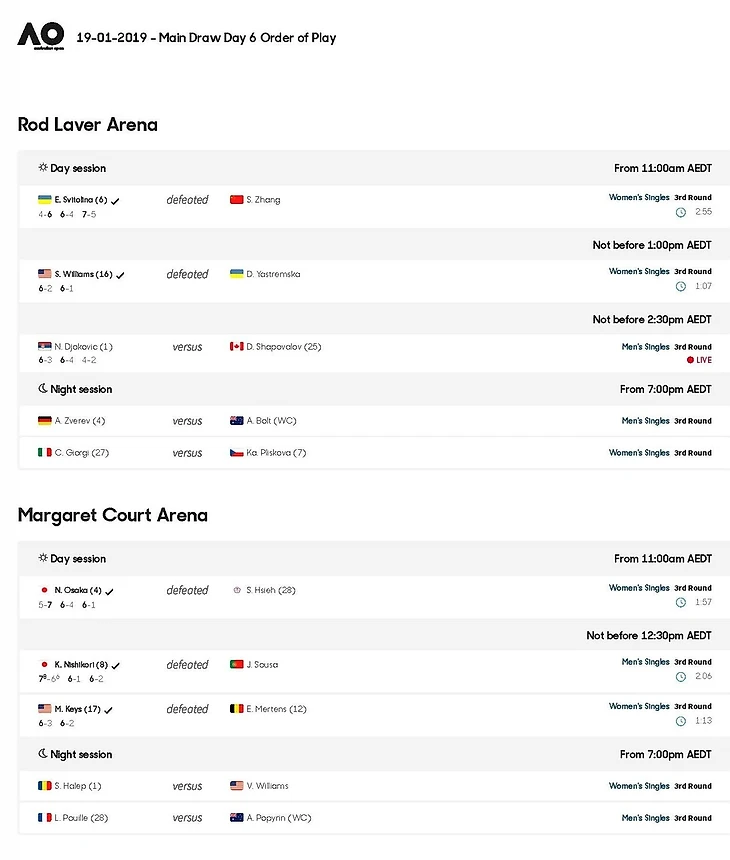The width and height of the screenshot is (730, 860).
Task: Click the Portugal flag next to J. Sousa
Action: tap(237, 665)
